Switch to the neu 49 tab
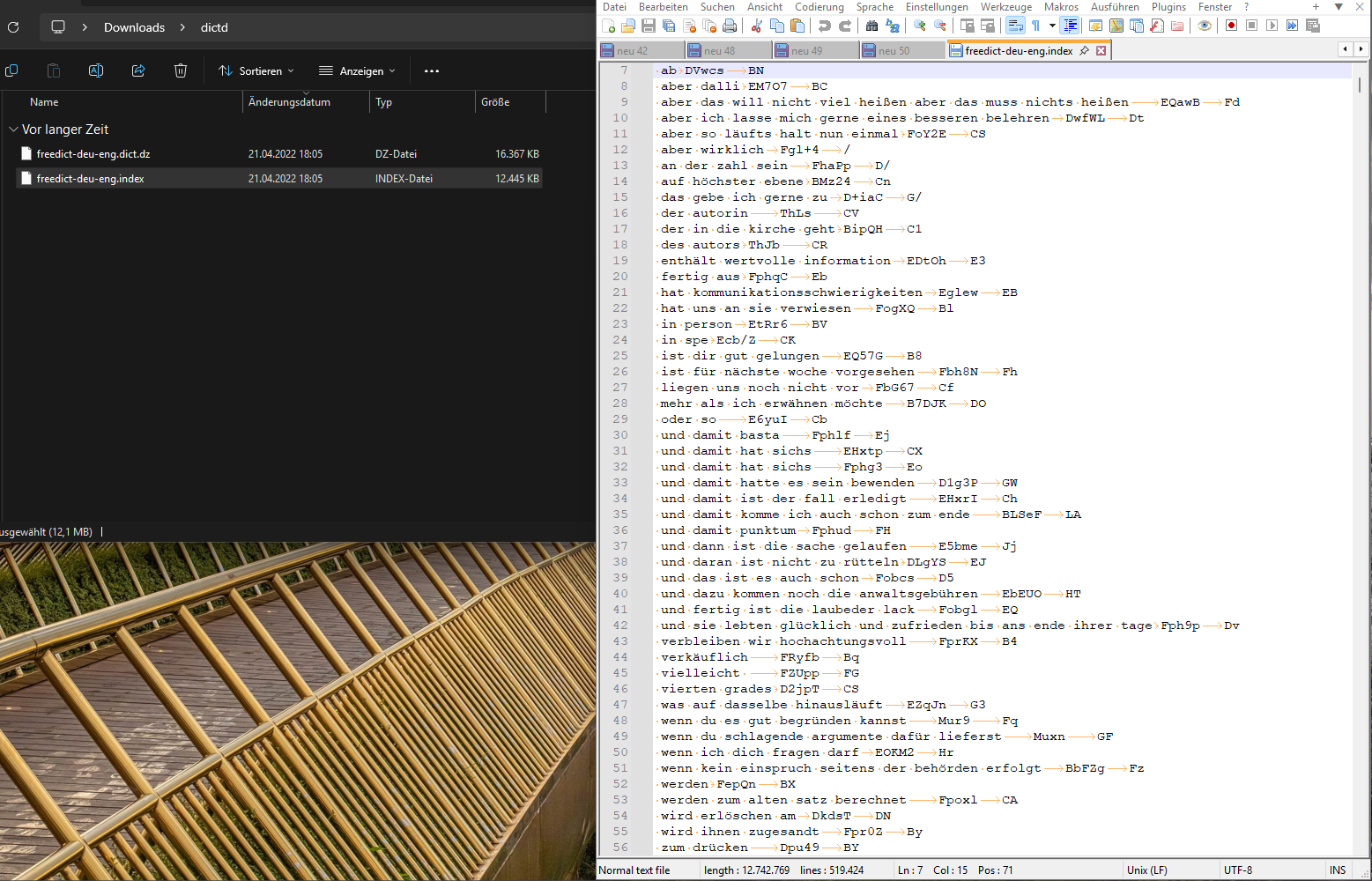Viewport: 1372px width, 881px height. [x=815, y=51]
